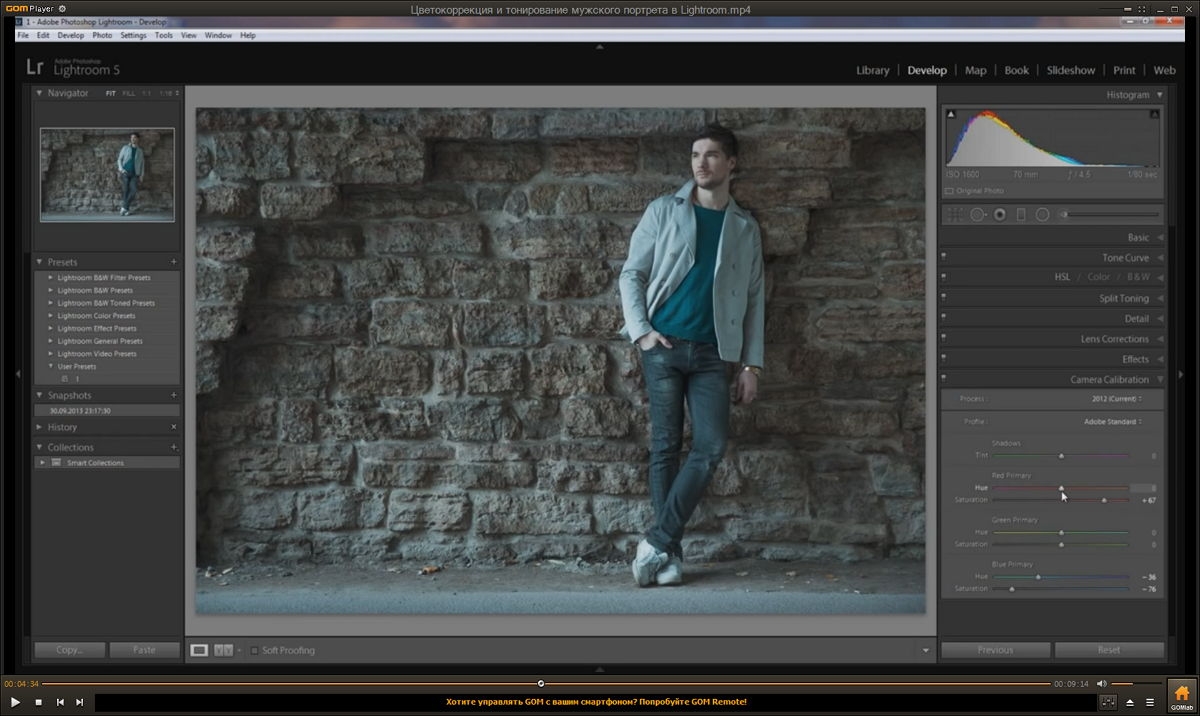This screenshot has width=1200, height=716.
Task: Open the Develop menu
Action: [71, 35]
